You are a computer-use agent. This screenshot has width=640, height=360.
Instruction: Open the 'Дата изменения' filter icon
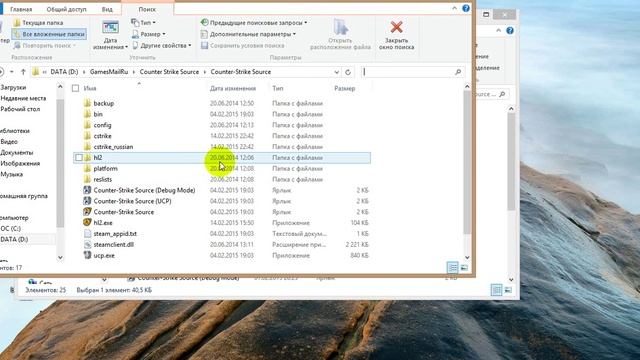110,28
